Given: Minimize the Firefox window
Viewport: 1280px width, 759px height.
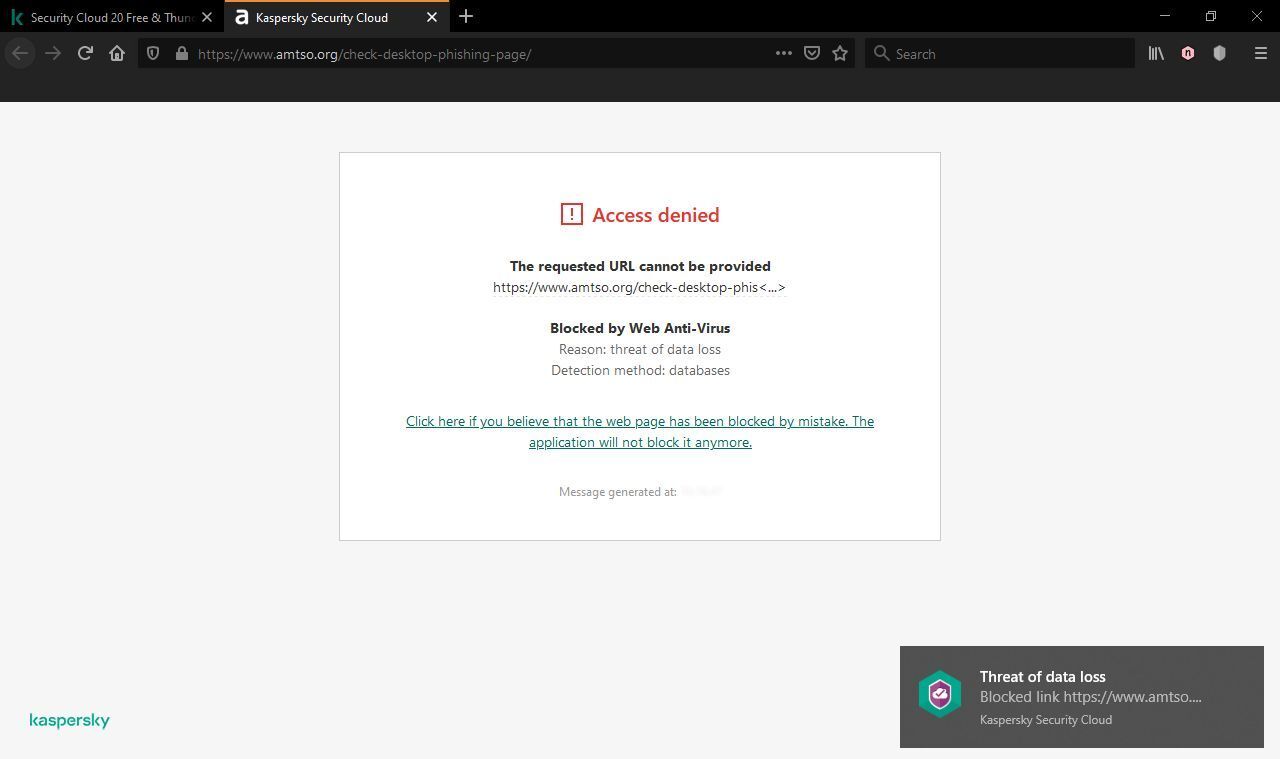Looking at the screenshot, I should click(1164, 16).
